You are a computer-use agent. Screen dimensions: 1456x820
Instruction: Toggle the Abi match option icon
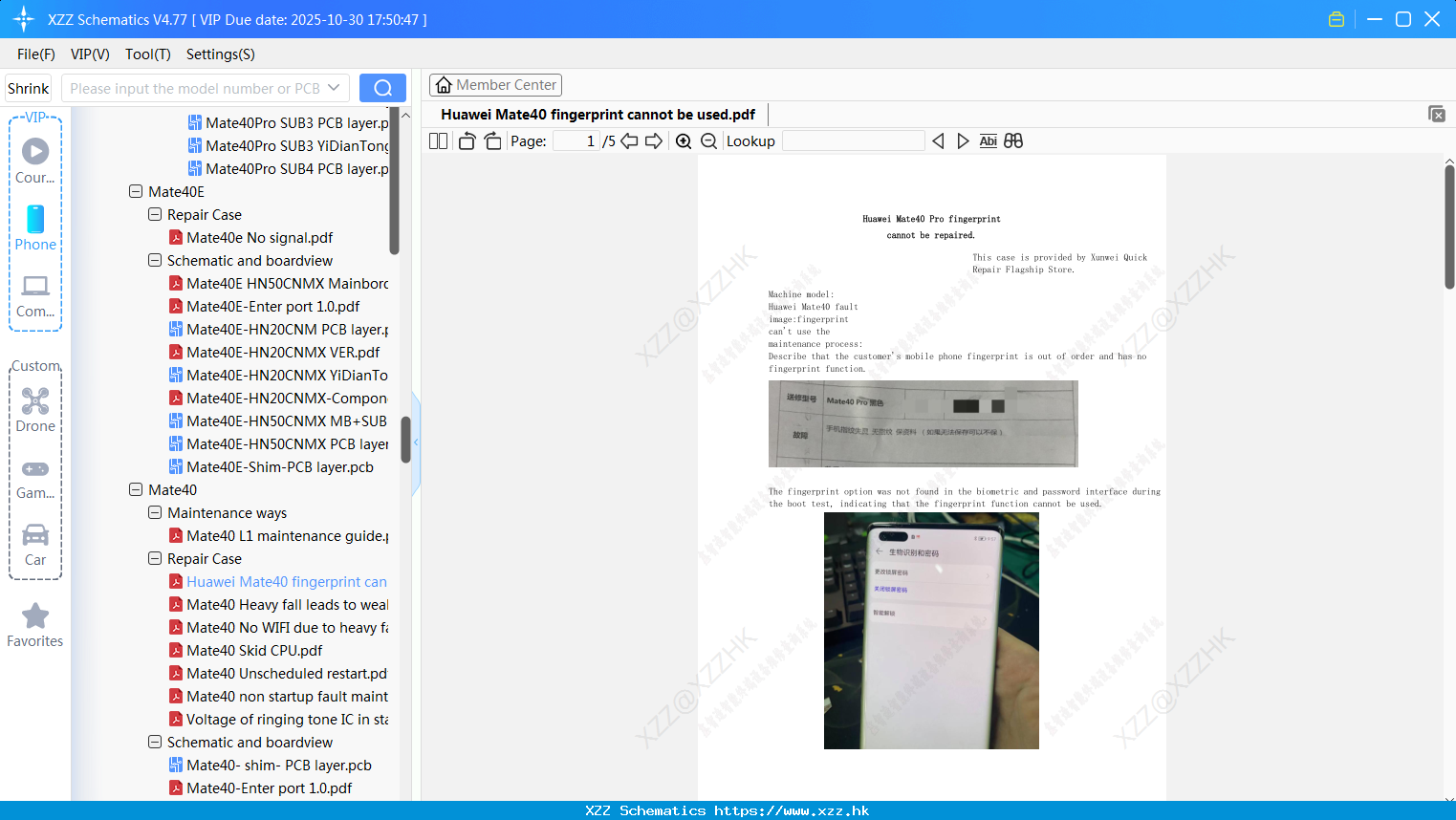(x=989, y=140)
